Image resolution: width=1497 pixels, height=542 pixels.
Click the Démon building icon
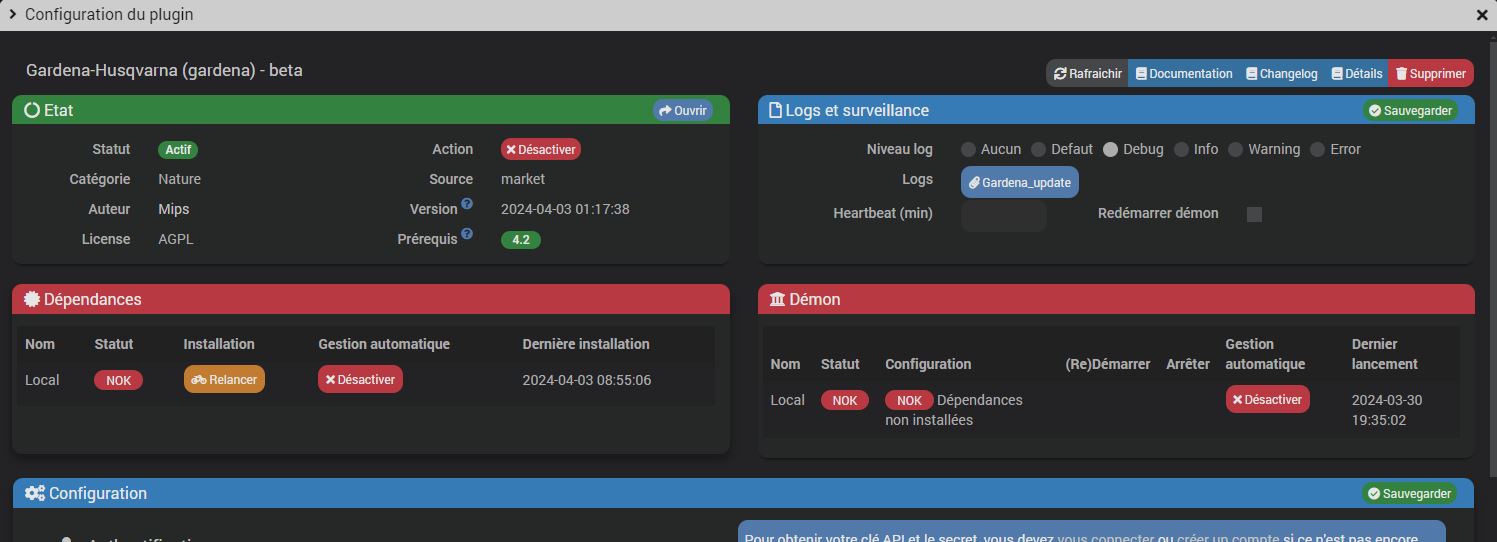coord(777,299)
